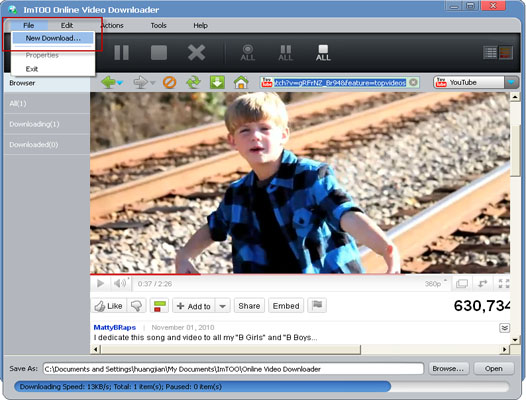The width and height of the screenshot is (526, 400).
Task: Stop the selected download
Action: pyautogui.click(x=159, y=53)
